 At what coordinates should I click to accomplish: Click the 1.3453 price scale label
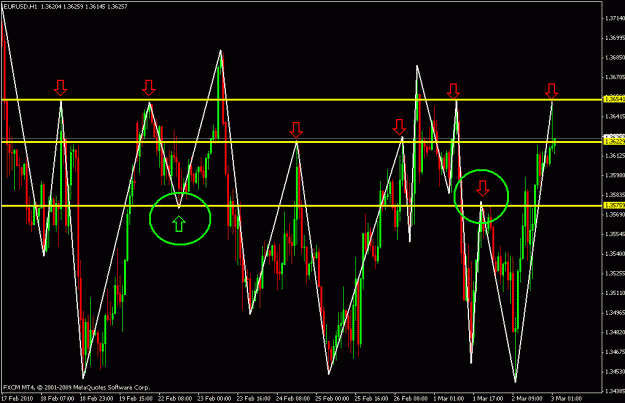(615, 372)
